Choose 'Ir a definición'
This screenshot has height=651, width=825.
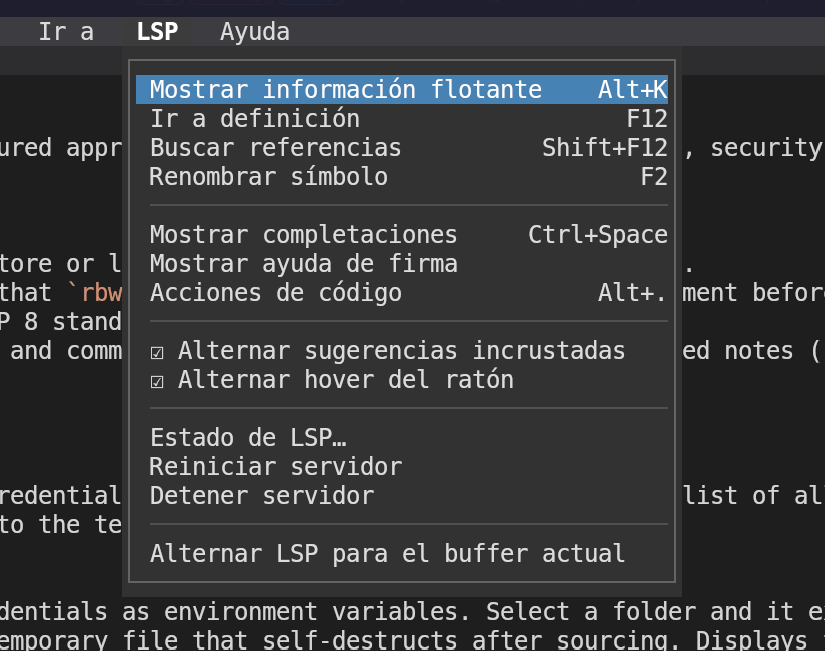tap(254, 118)
